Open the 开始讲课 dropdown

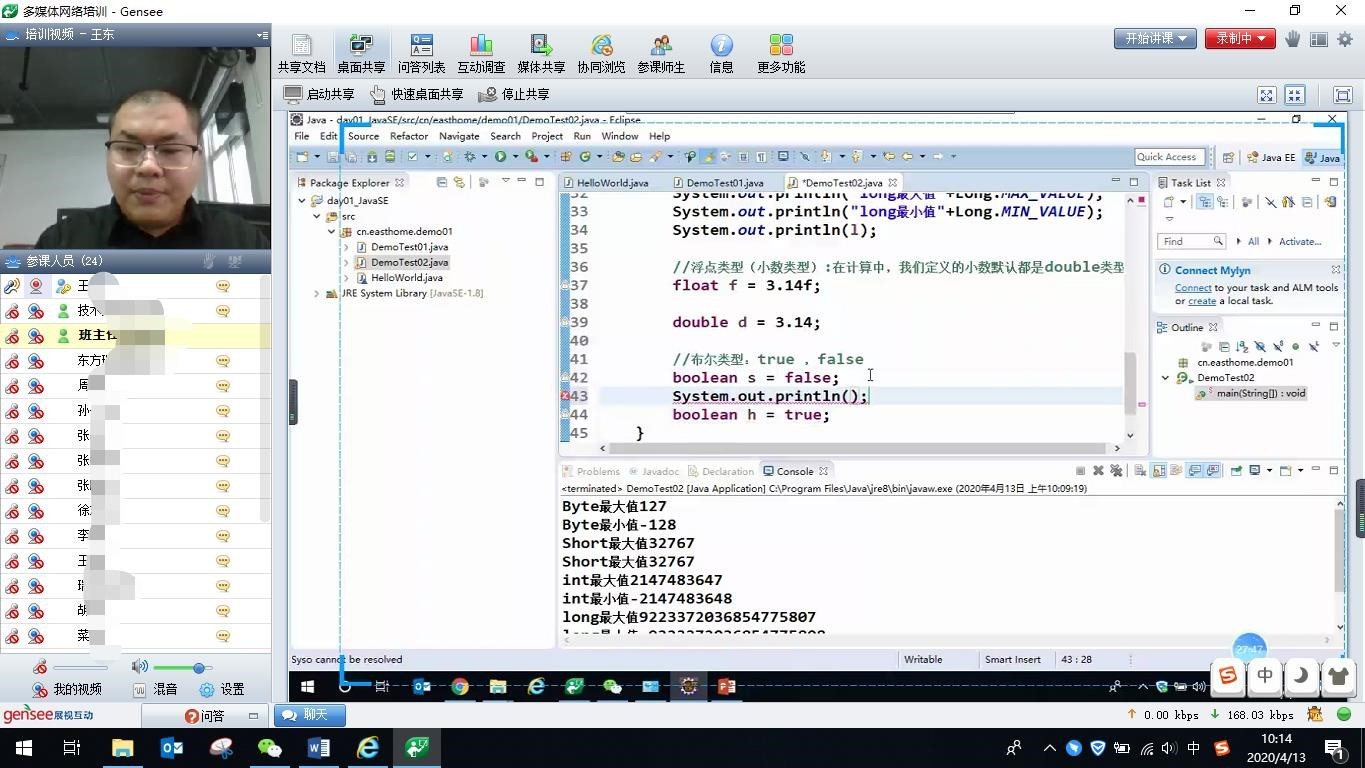(x=1155, y=39)
